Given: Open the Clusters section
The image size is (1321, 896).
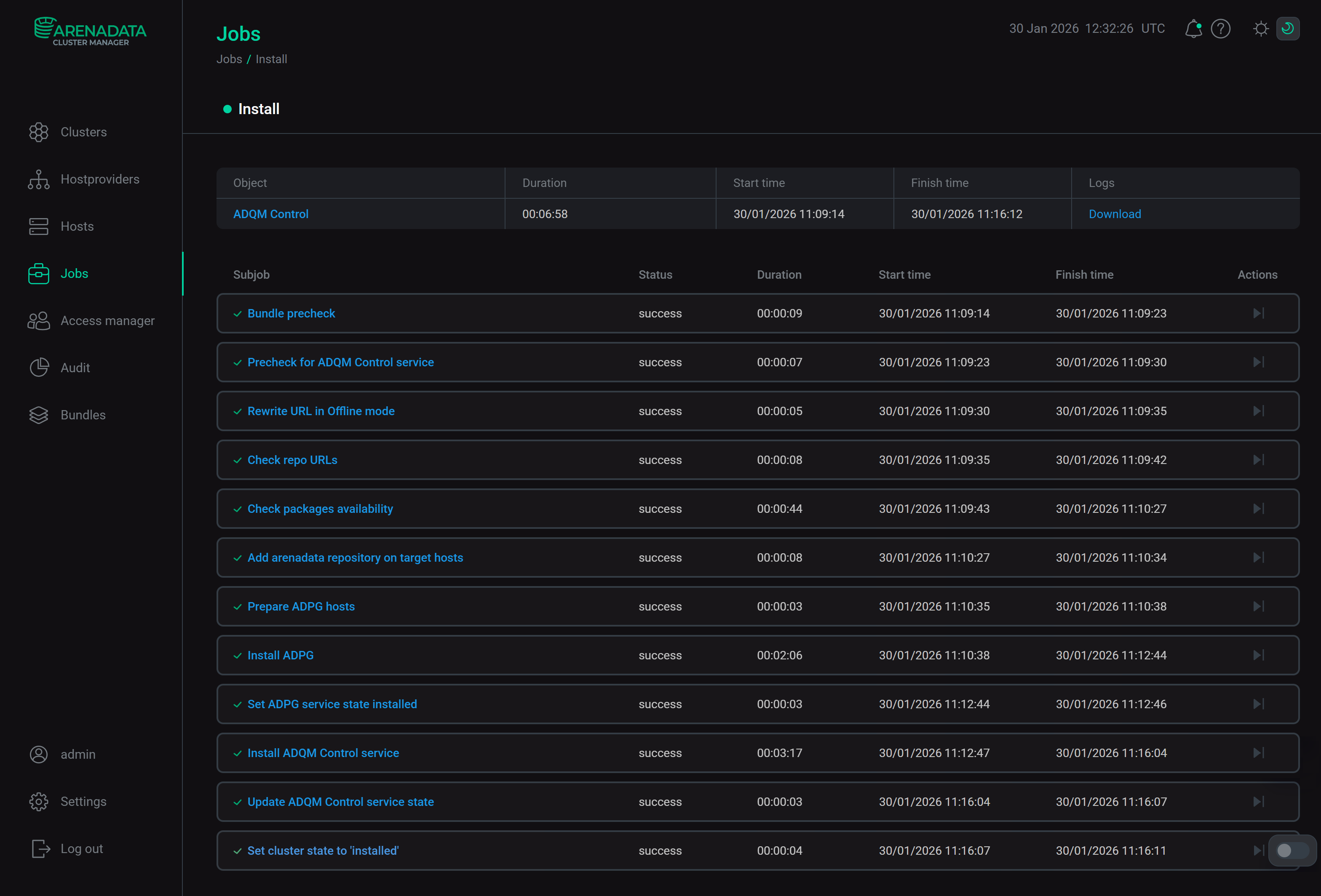Looking at the screenshot, I should pyautogui.click(x=83, y=132).
